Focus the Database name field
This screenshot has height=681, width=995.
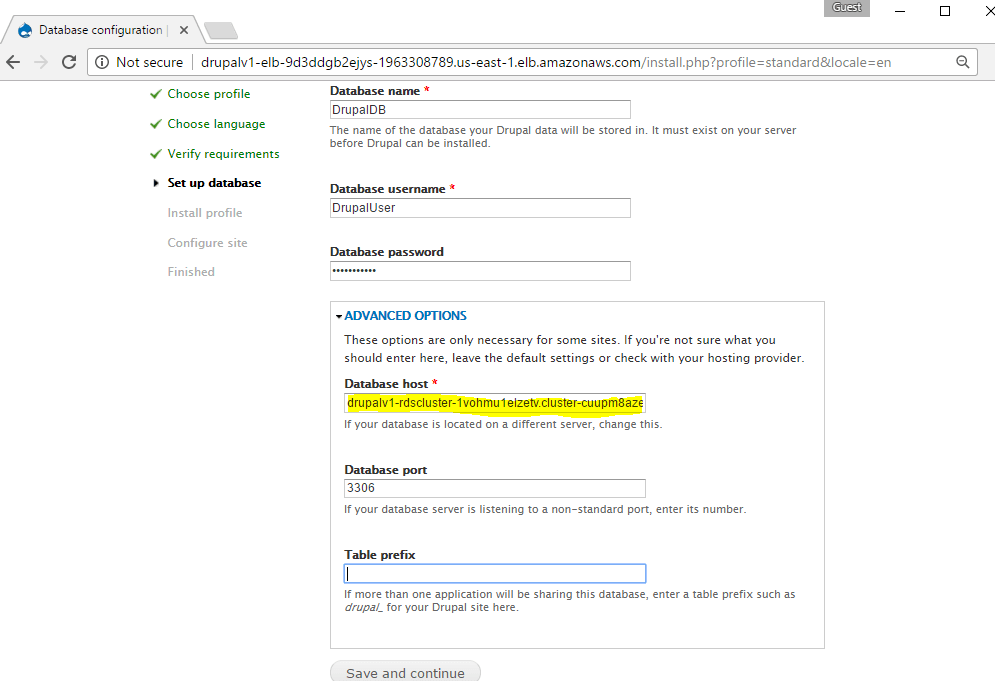480,110
